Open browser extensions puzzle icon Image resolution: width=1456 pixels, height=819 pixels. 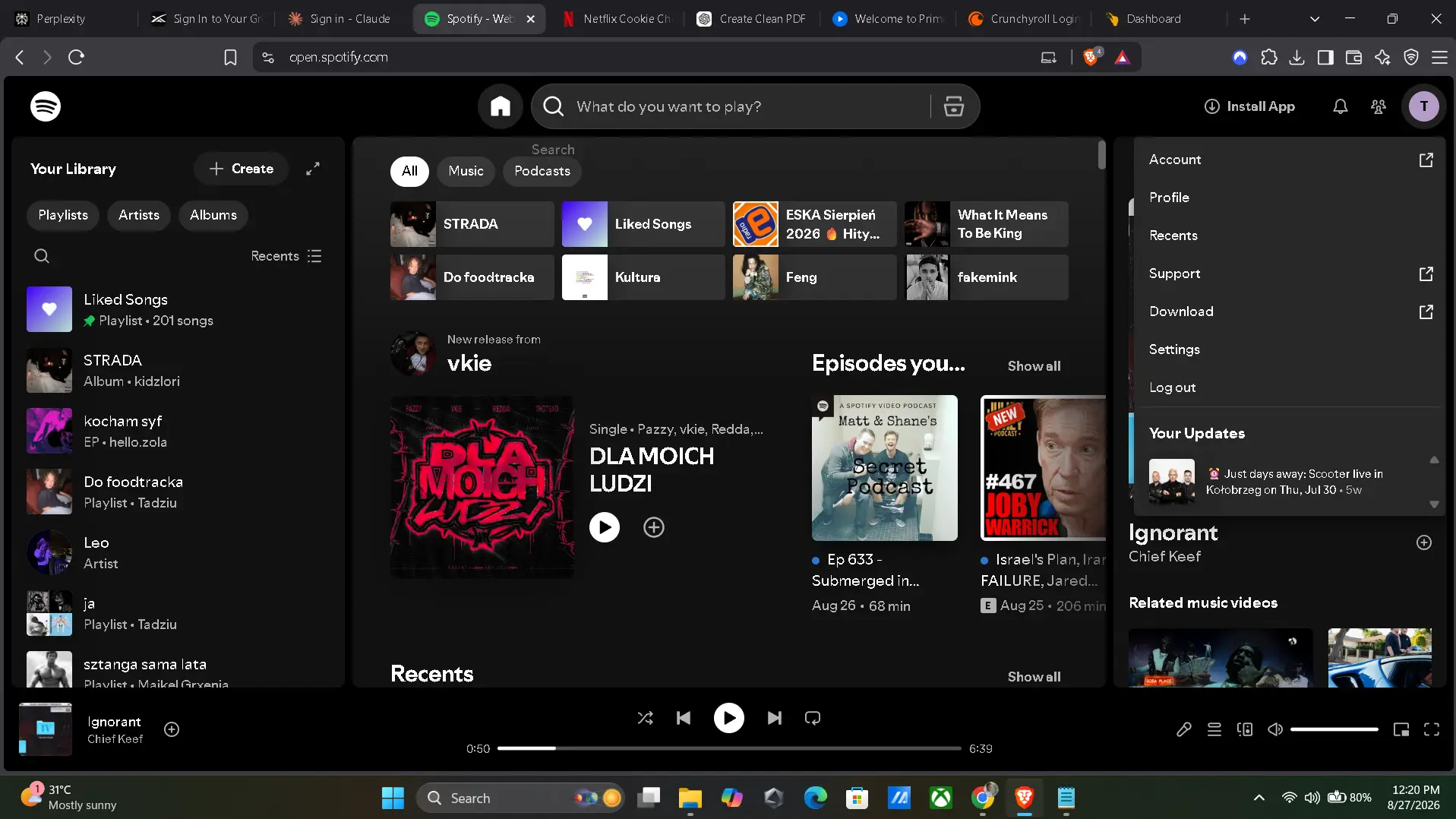[x=1269, y=57]
